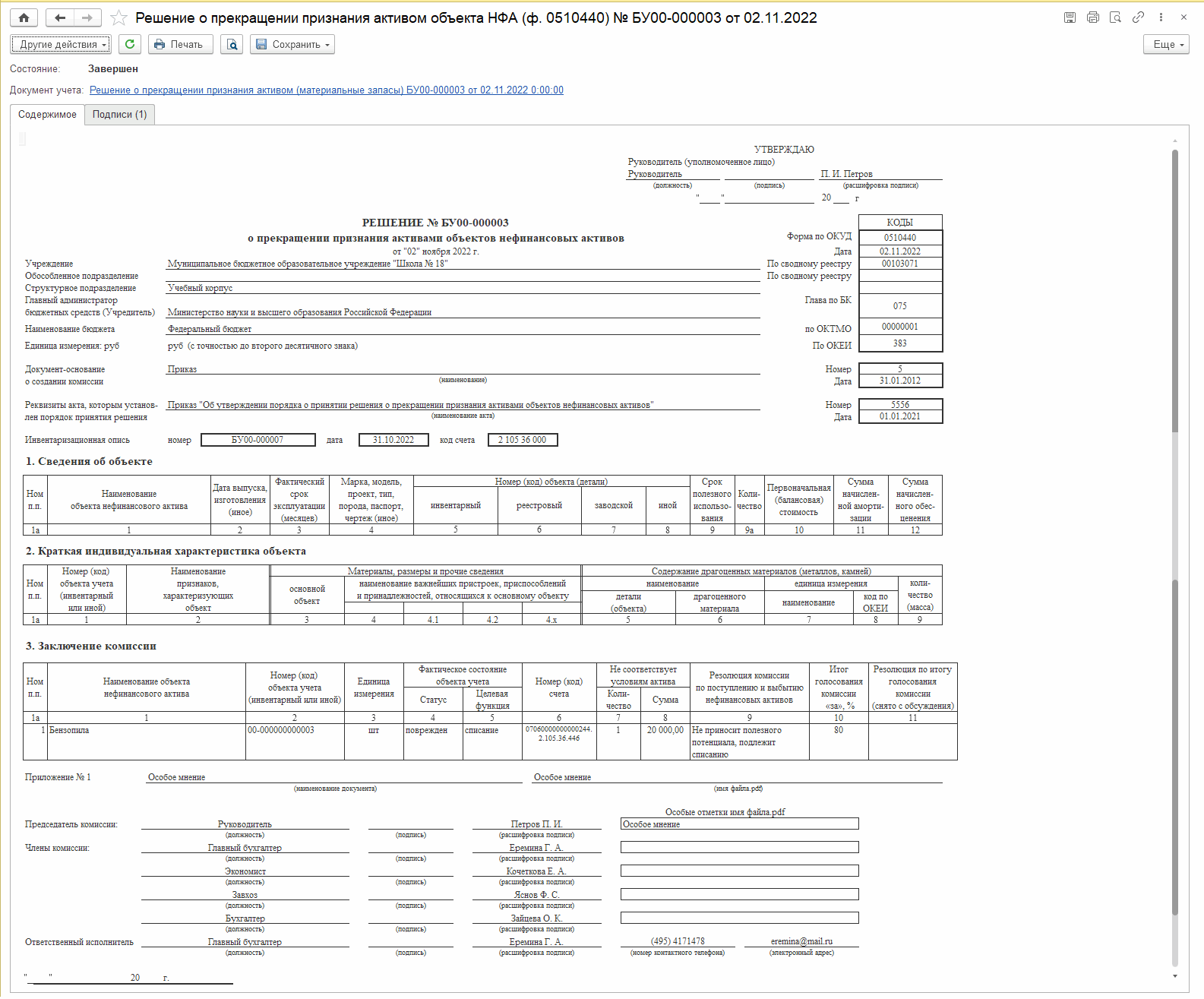Go to the home page icon
Image resolution: width=1204 pixels, height=999 pixels.
coord(24,17)
